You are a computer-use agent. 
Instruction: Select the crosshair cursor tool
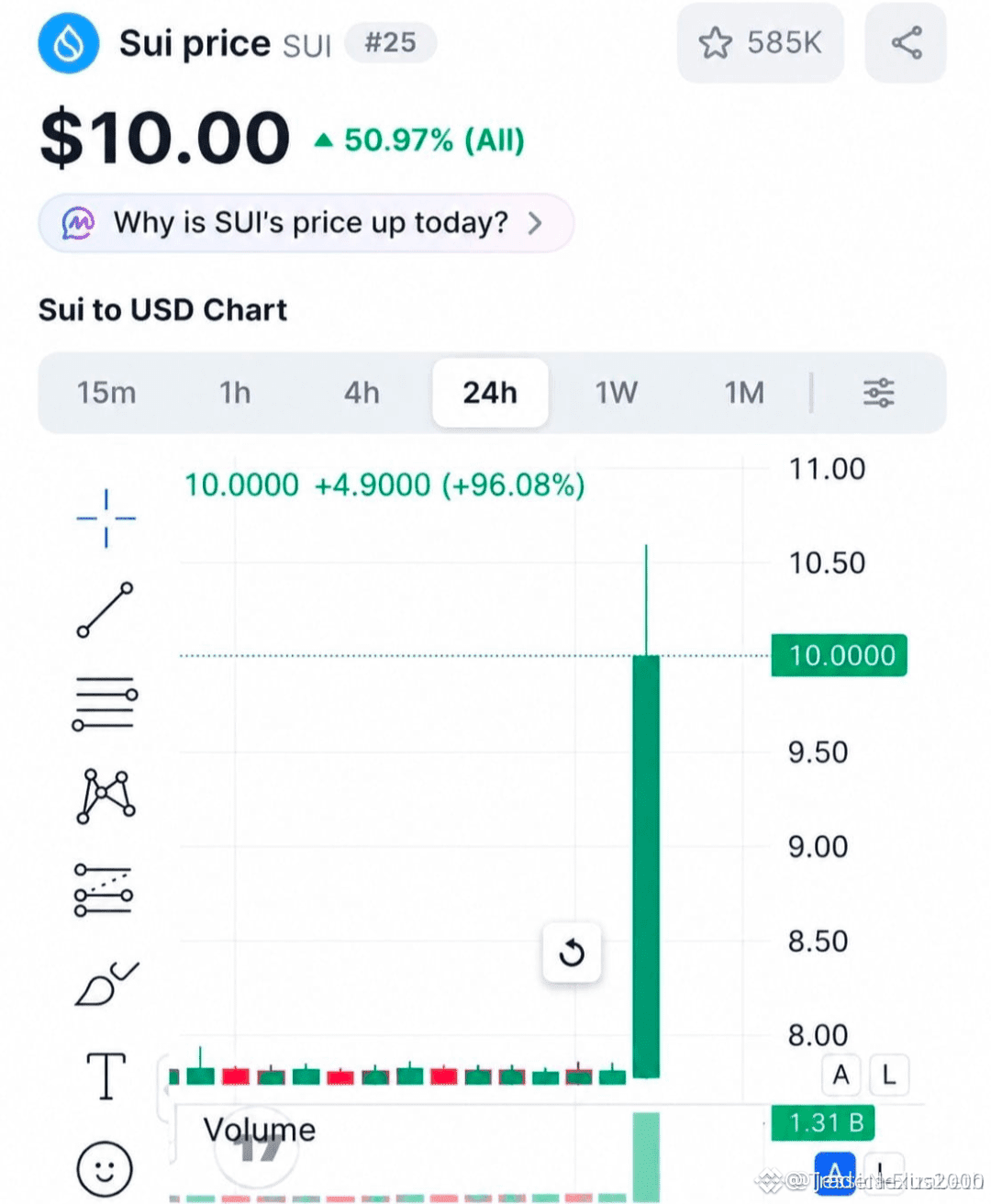pyautogui.click(x=106, y=518)
